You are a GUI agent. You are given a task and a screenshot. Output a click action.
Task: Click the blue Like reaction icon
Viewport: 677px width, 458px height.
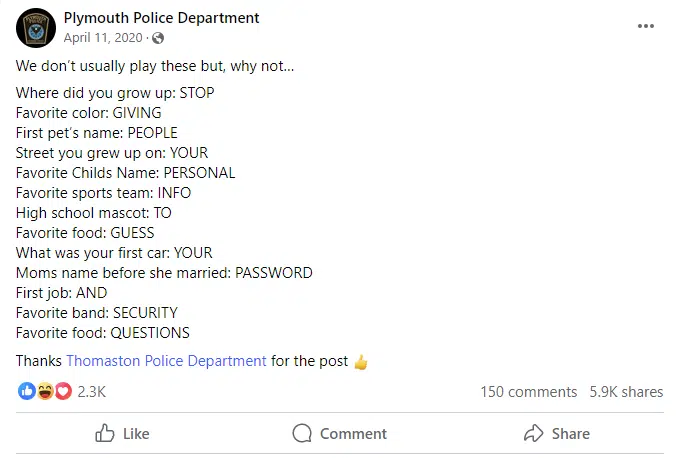(x=26, y=391)
